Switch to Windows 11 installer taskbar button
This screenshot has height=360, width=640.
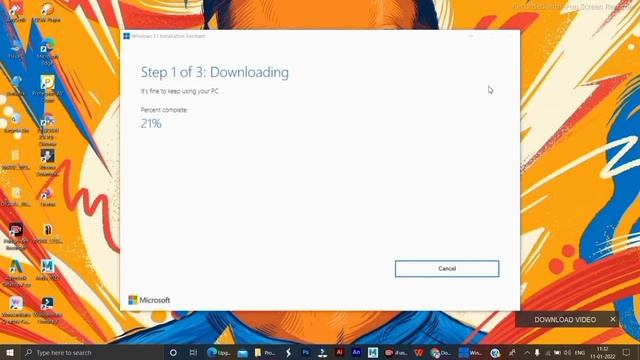pos(470,352)
